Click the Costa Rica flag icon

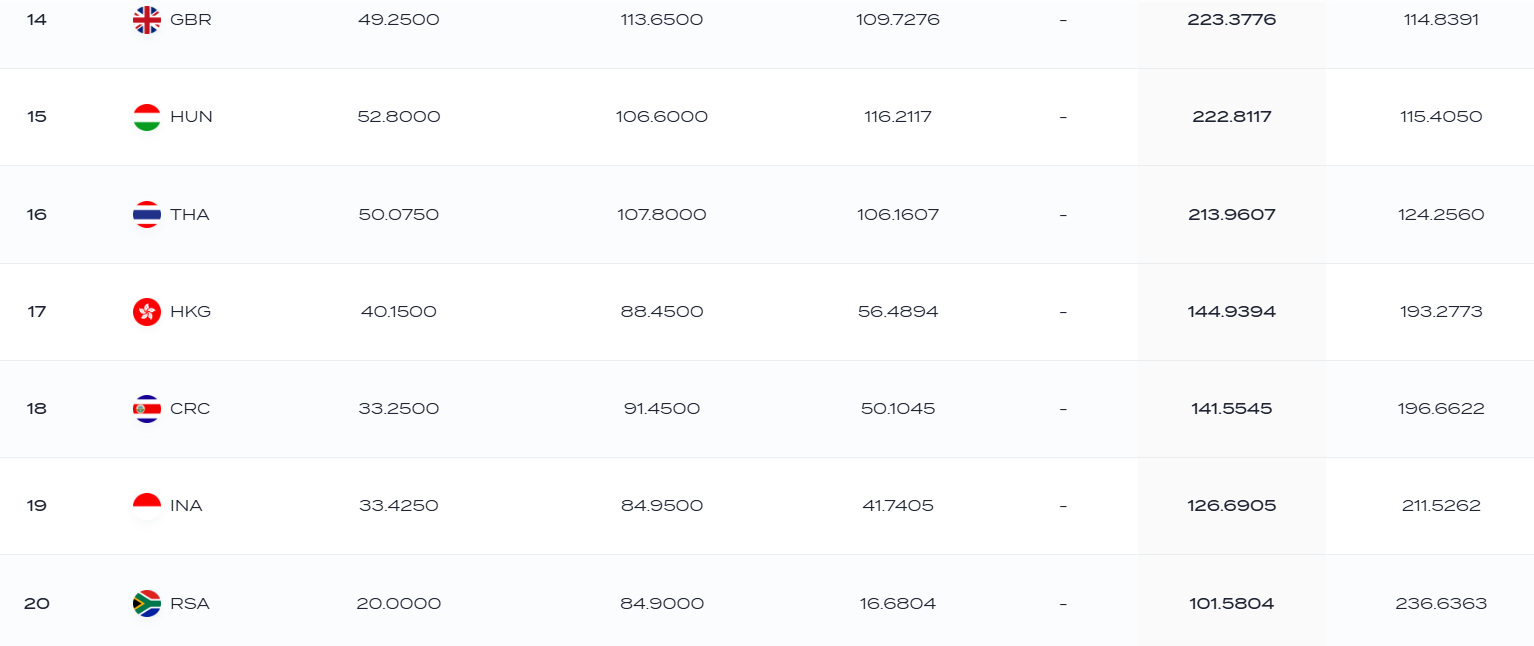(x=147, y=409)
